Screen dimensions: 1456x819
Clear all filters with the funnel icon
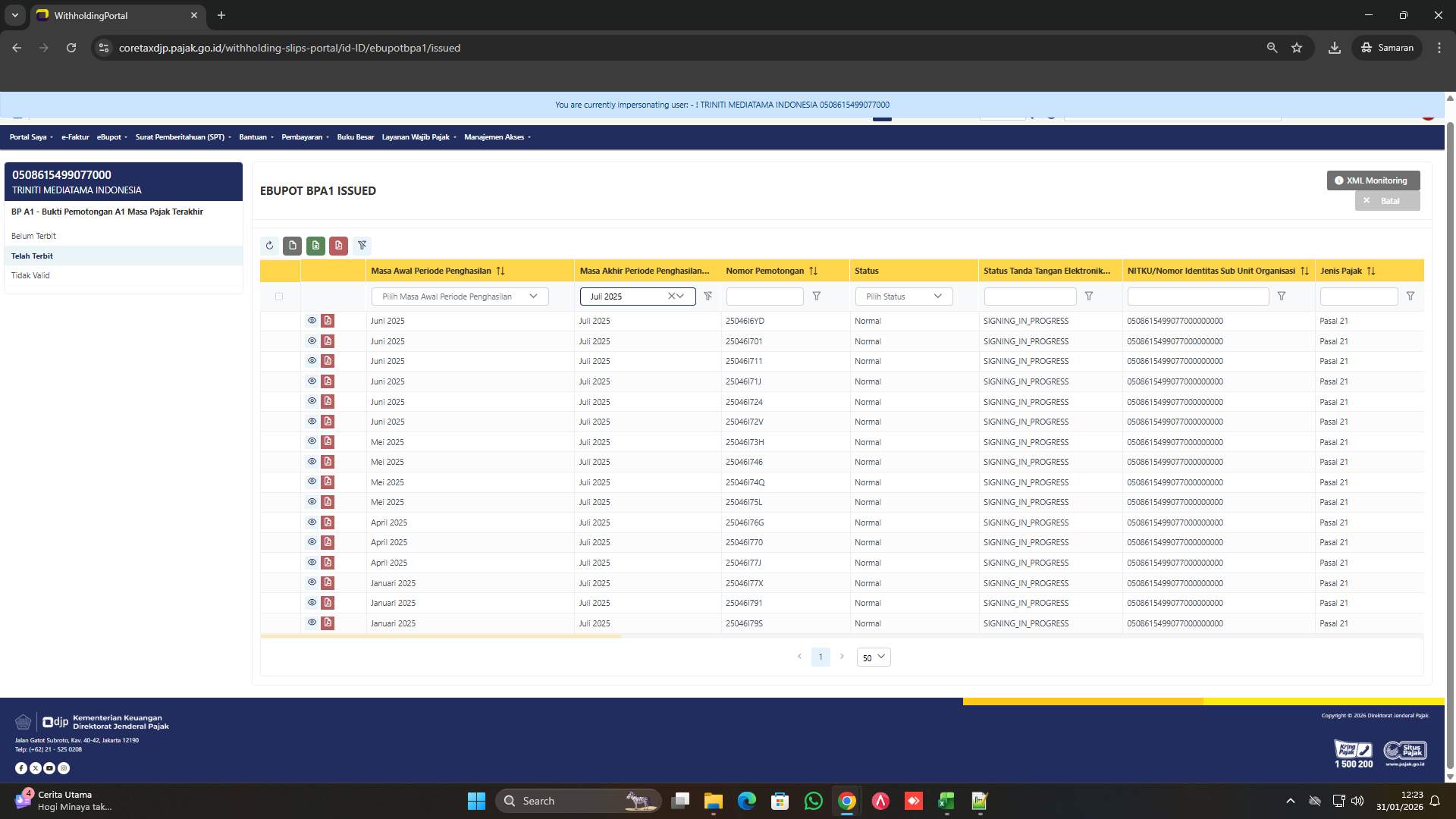click(362, 245)
